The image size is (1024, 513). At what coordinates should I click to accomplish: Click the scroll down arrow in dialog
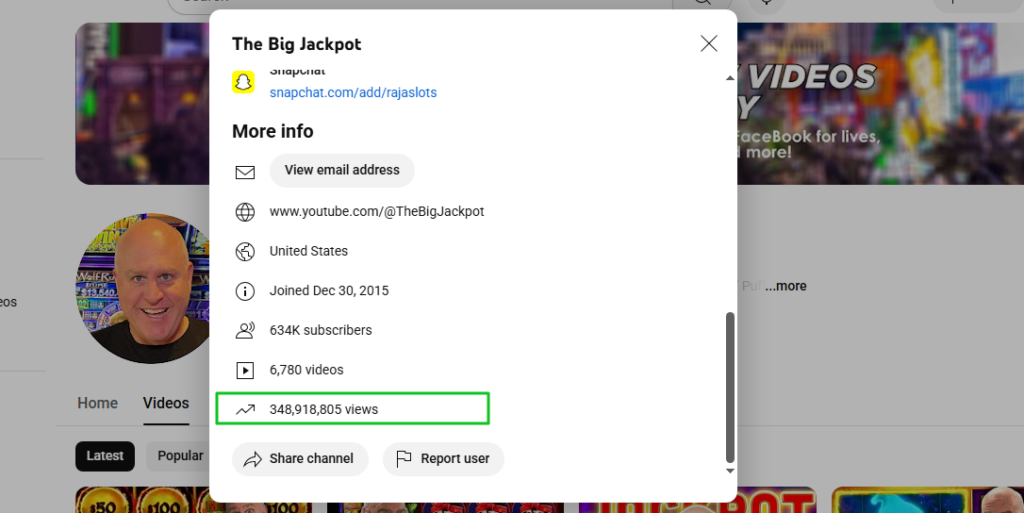730,471
